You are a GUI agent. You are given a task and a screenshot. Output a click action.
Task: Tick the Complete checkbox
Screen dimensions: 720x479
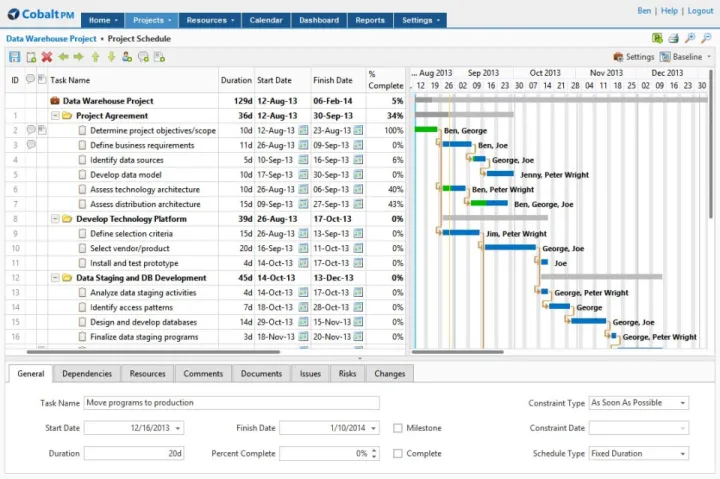tap(398, 453)
